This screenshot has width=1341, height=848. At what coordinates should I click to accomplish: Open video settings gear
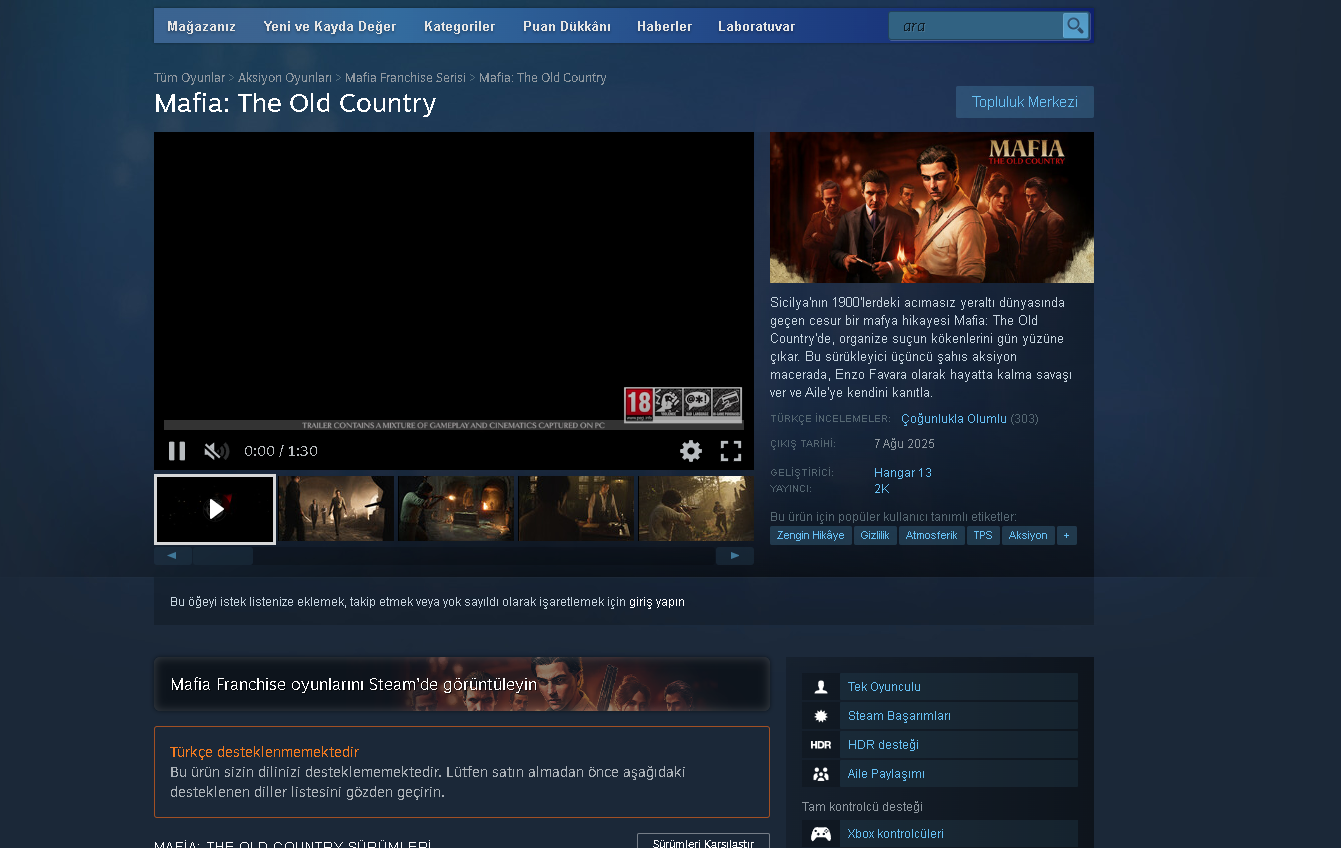[x=691, y=451]
